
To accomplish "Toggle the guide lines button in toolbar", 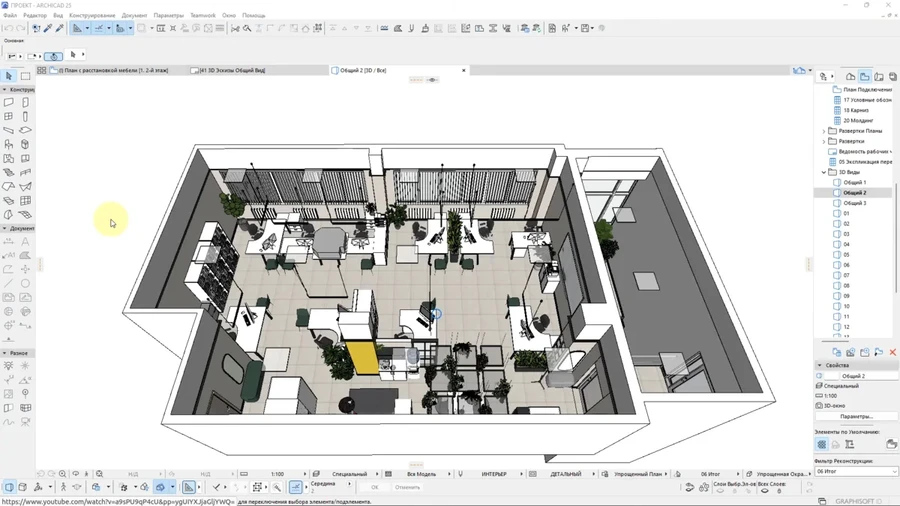I will coord(78,28).
